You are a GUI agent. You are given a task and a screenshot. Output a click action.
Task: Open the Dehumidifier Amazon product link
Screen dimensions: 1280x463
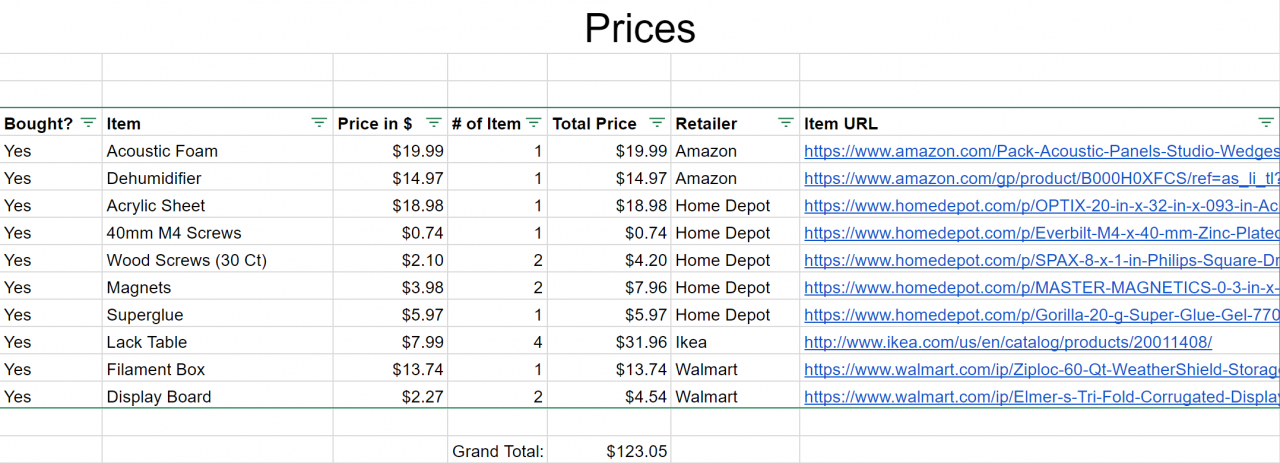pos(1041,178)
